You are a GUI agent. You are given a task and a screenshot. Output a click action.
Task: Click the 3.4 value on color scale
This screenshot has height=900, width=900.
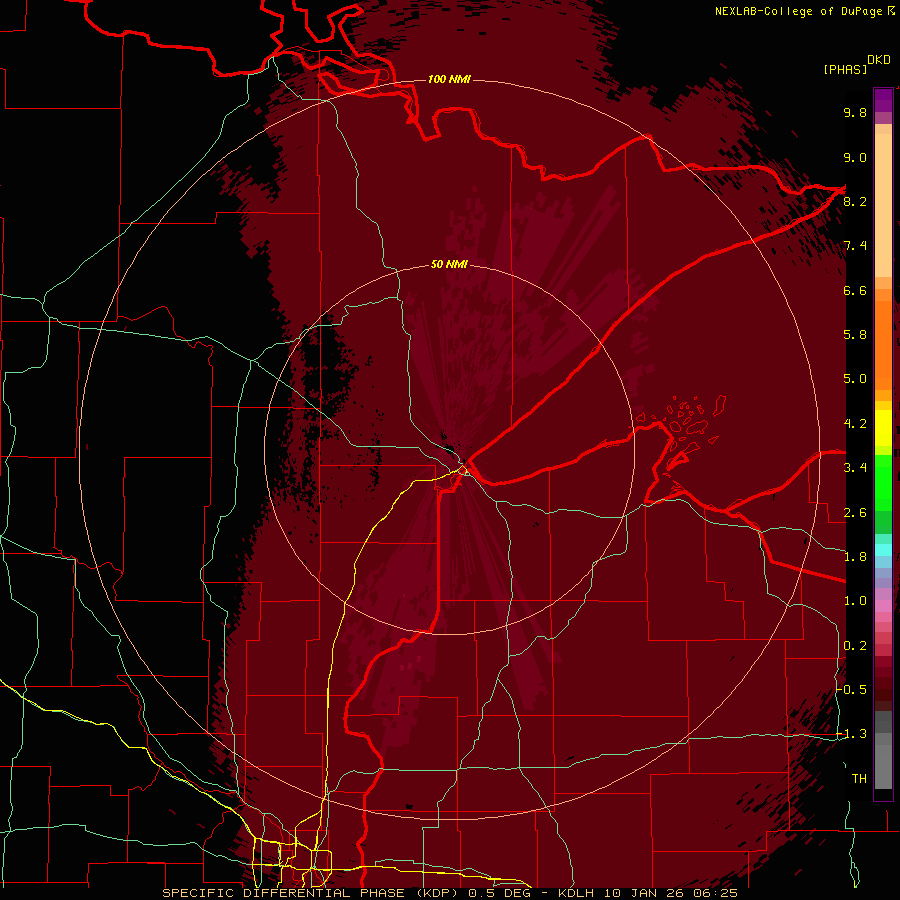pyautogui.click(x=855, y=468)
